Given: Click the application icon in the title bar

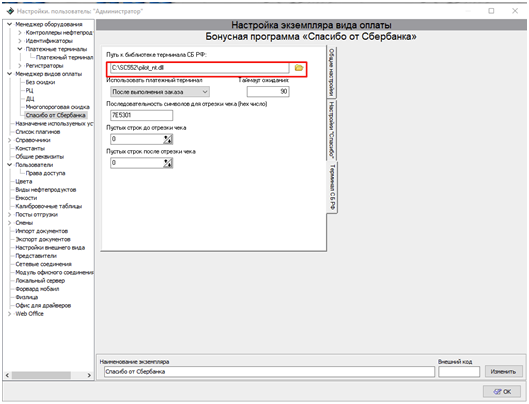Looking at the screenshot, I should pos(10,11).
